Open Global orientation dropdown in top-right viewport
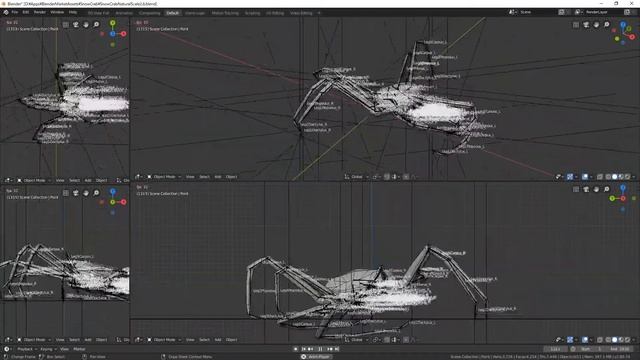The width and height of the screenshot is (640, 360). pos(356,177)
